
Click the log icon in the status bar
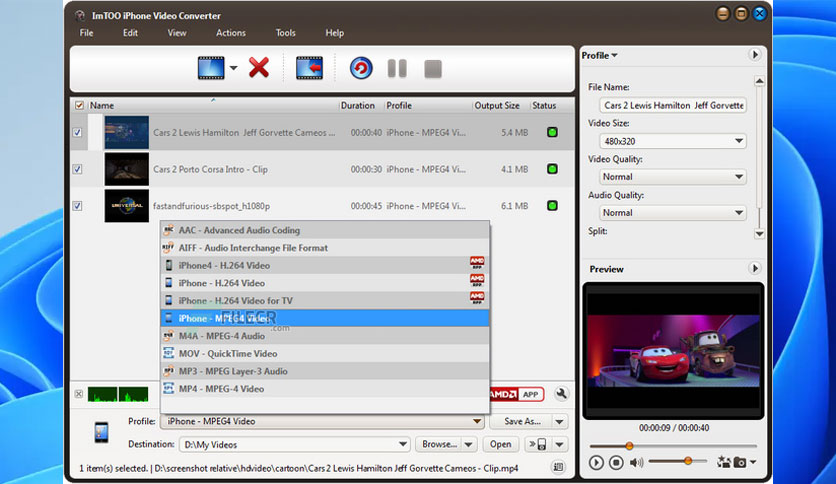[558, 467]
